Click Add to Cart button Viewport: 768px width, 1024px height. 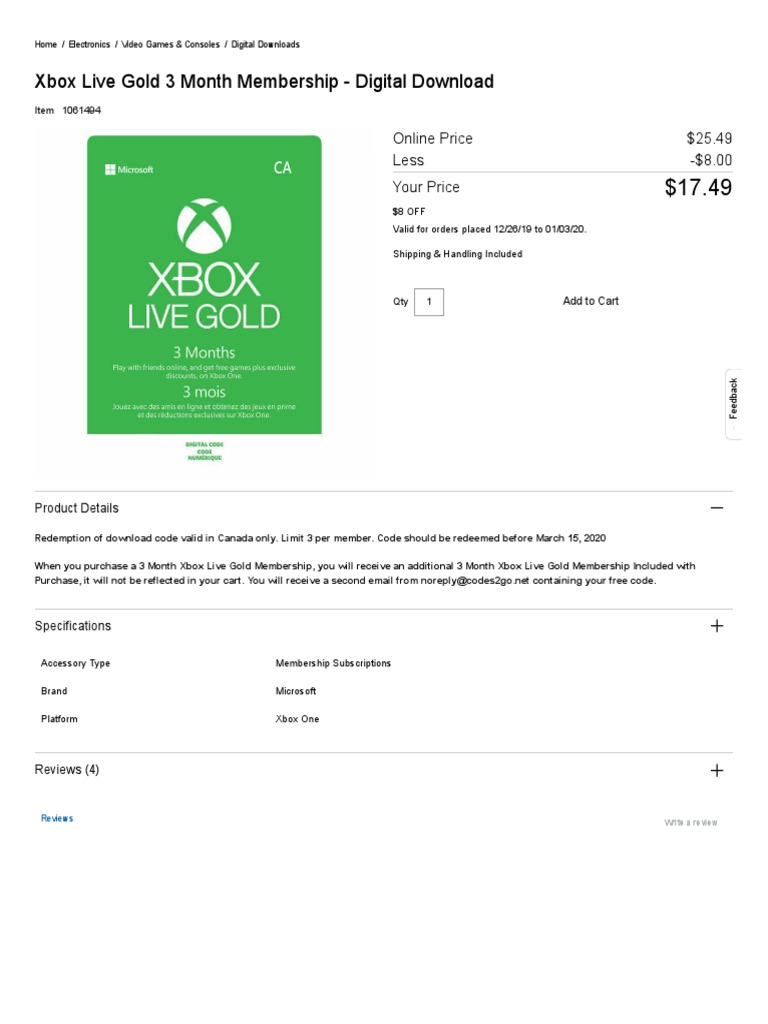(590, 301)
